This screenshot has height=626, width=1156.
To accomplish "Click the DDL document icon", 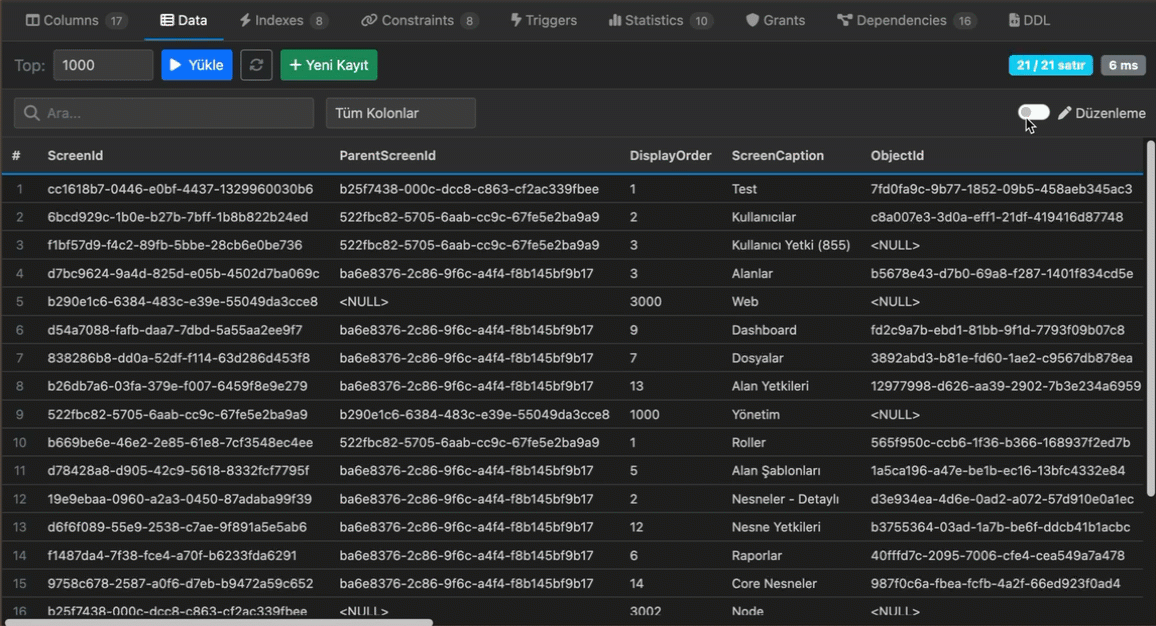I will [x=1014, y=20].
